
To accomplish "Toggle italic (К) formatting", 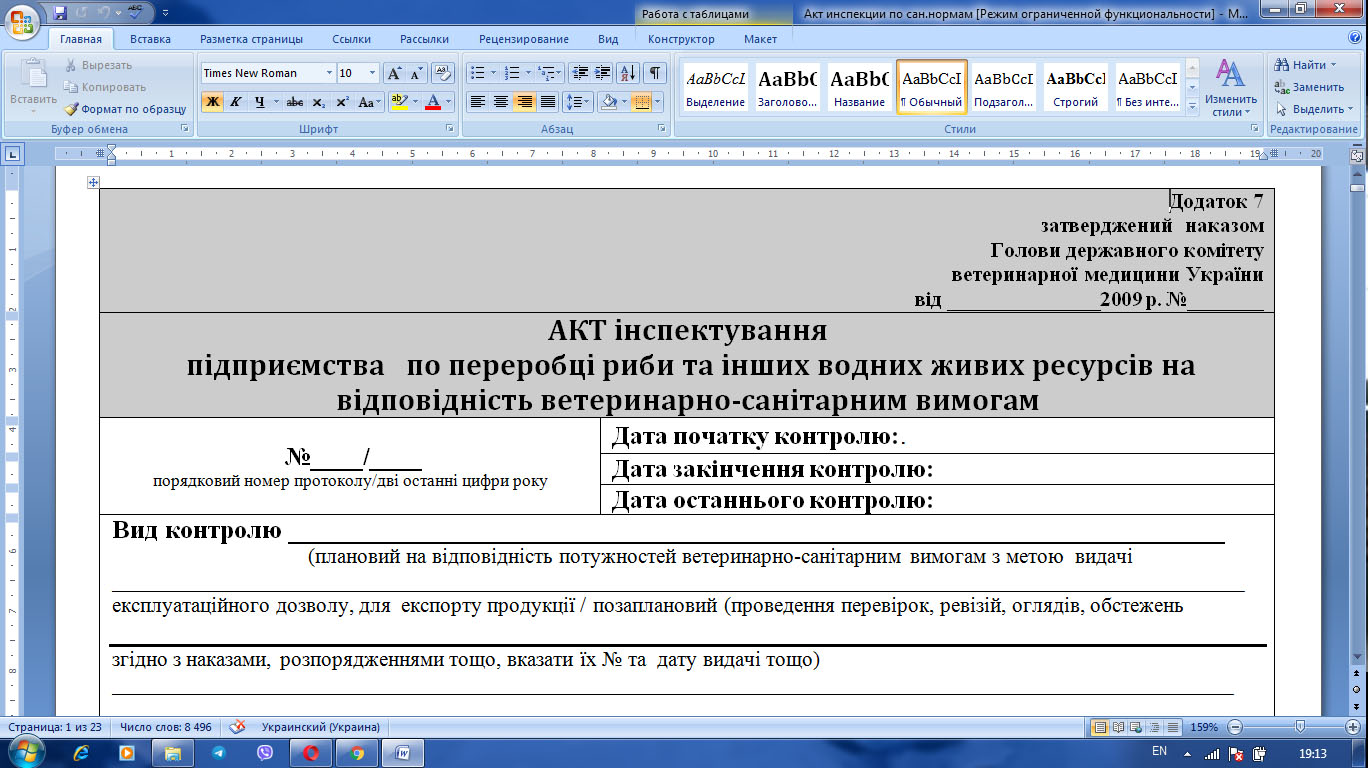I will [236, 102].
